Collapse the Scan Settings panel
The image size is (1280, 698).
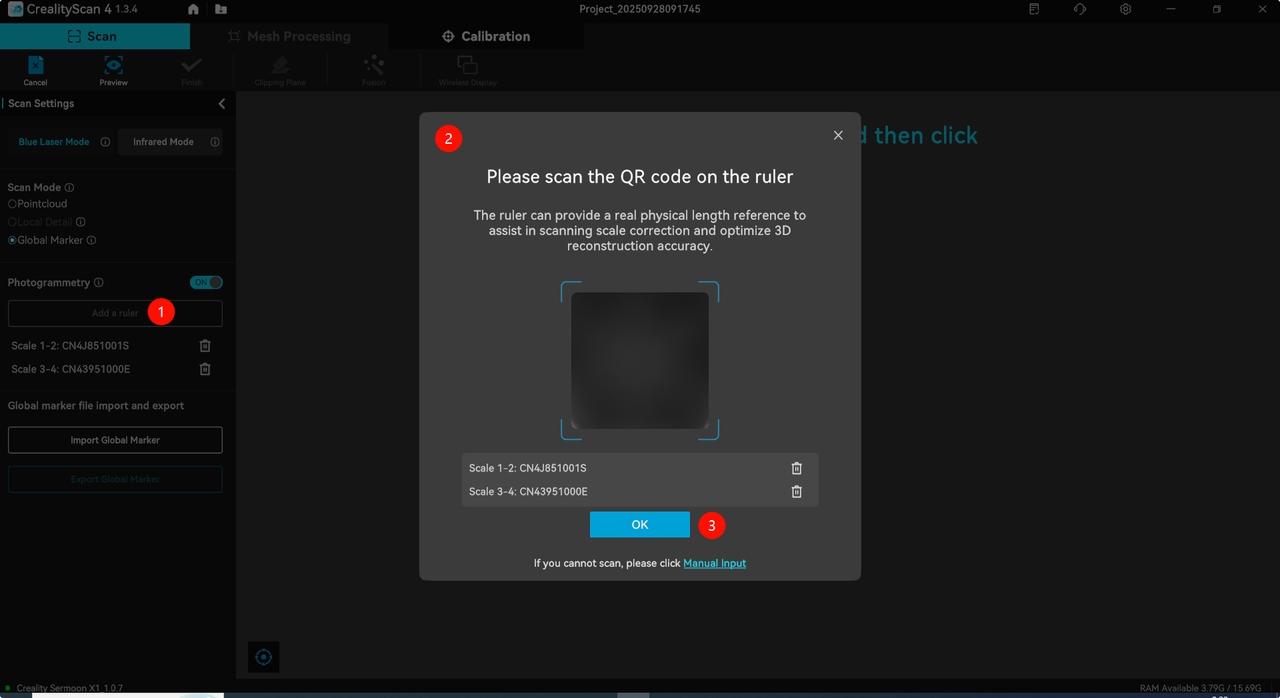222,104
